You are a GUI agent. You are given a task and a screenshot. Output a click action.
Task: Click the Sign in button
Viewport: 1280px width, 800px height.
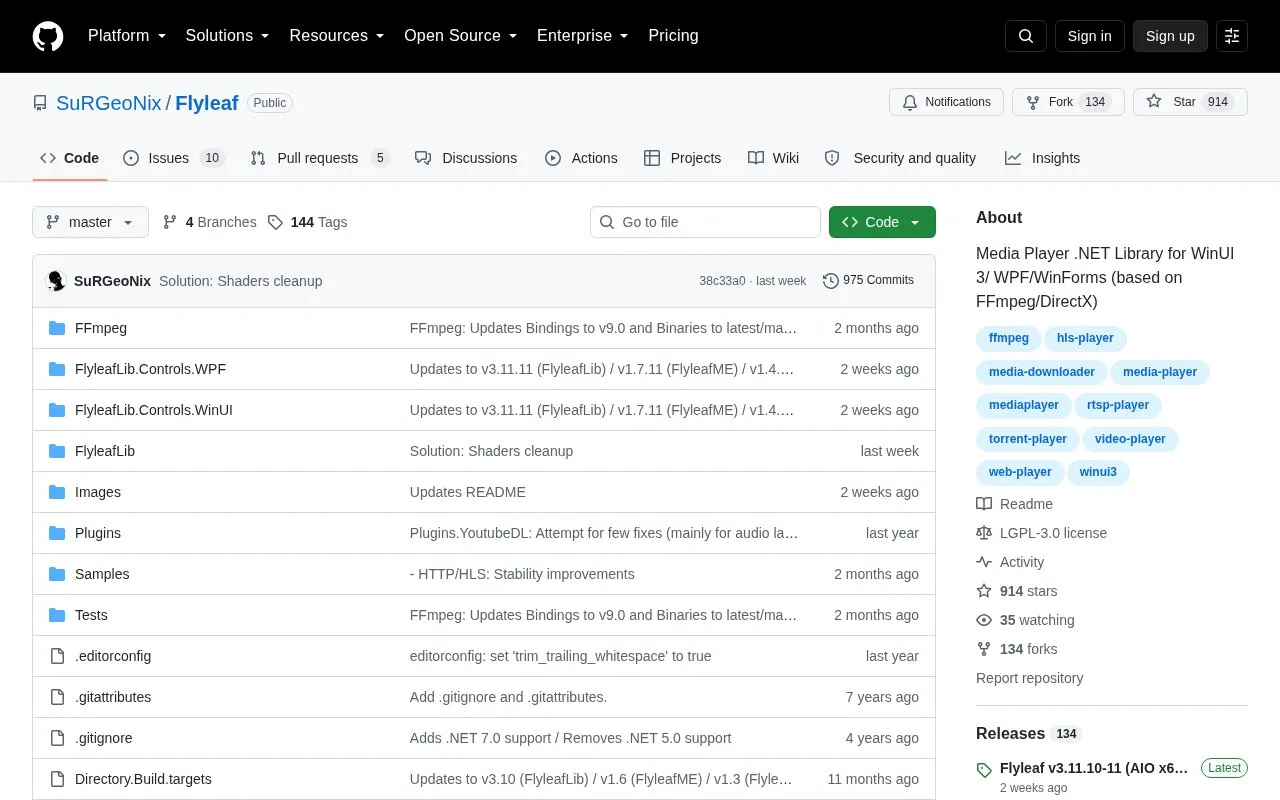point(1089,36)
